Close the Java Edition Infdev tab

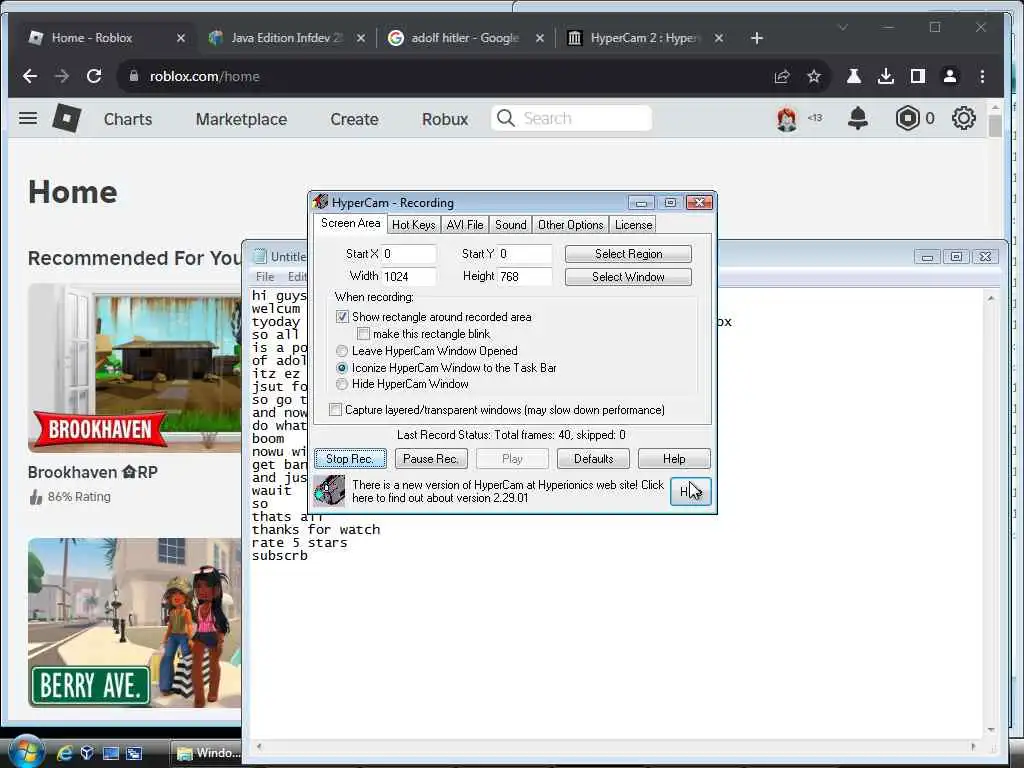(x=360, y=38)
